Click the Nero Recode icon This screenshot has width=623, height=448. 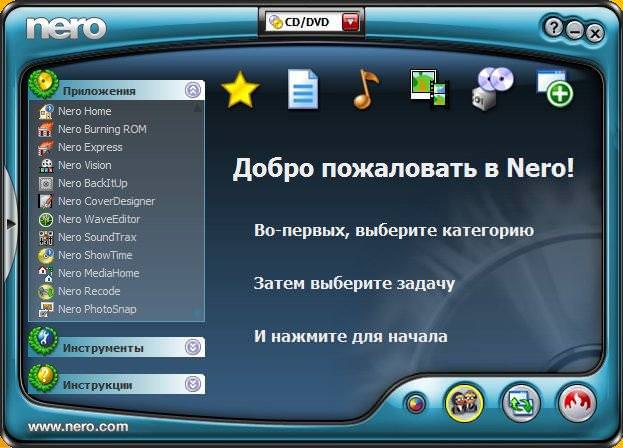[46, 292]
